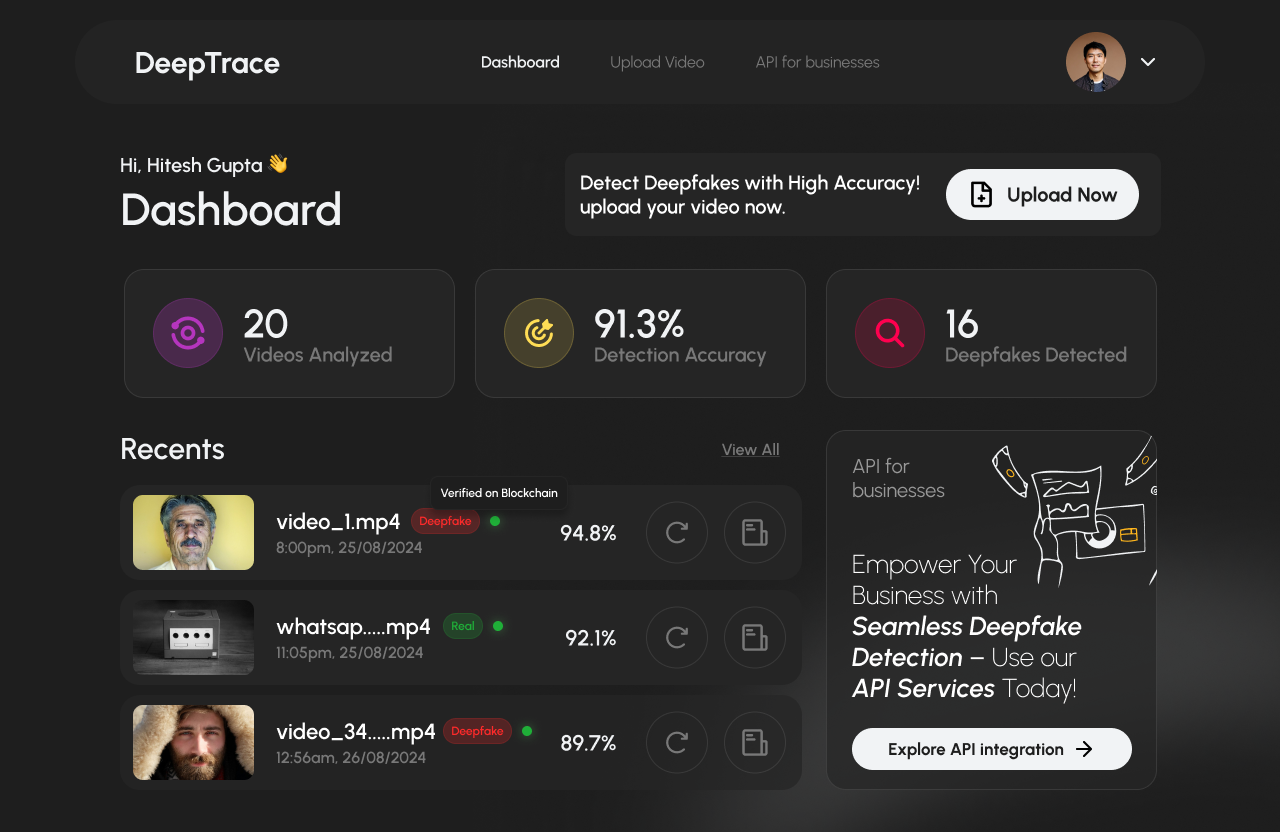Go to Upload Video nav item
The image size is (1280, 832).
tap(657, 62)
